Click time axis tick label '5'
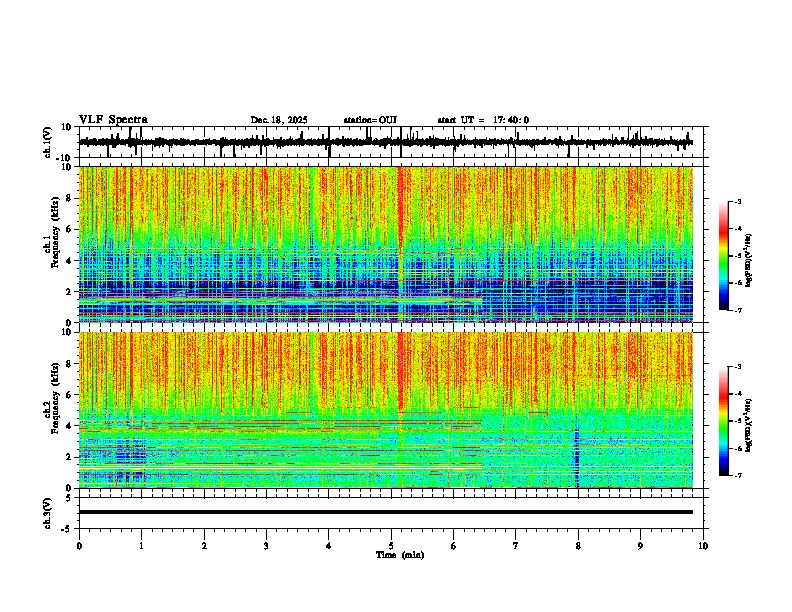The image size is (792, 612). pyautogui.click(x=391, y=546)
